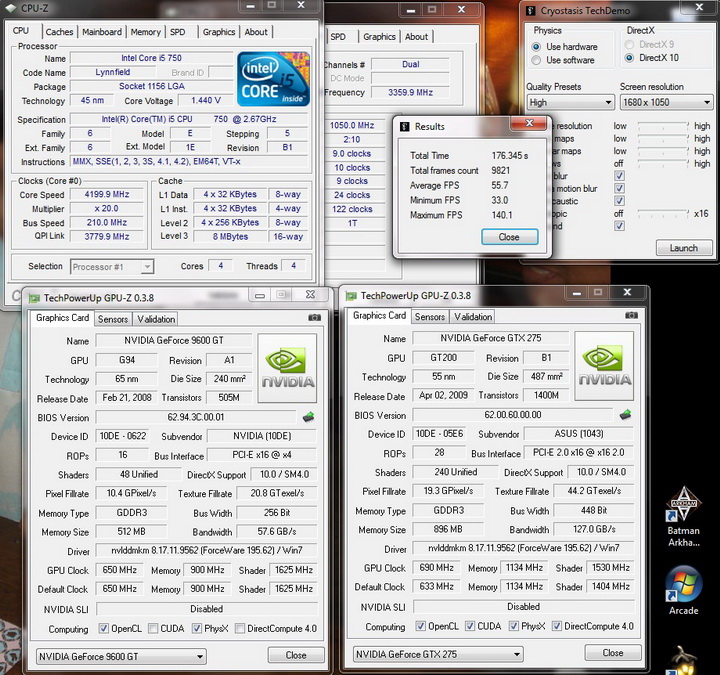Click Average FPS value 55.7

(x=500, y=186)
